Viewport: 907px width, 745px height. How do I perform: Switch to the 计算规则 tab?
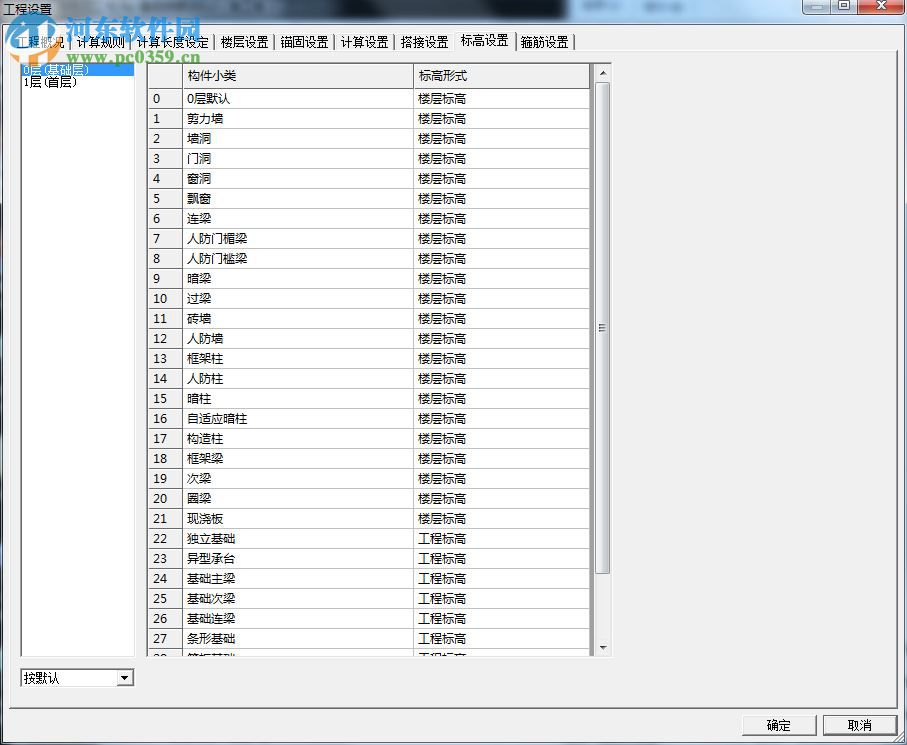point(101,42)
